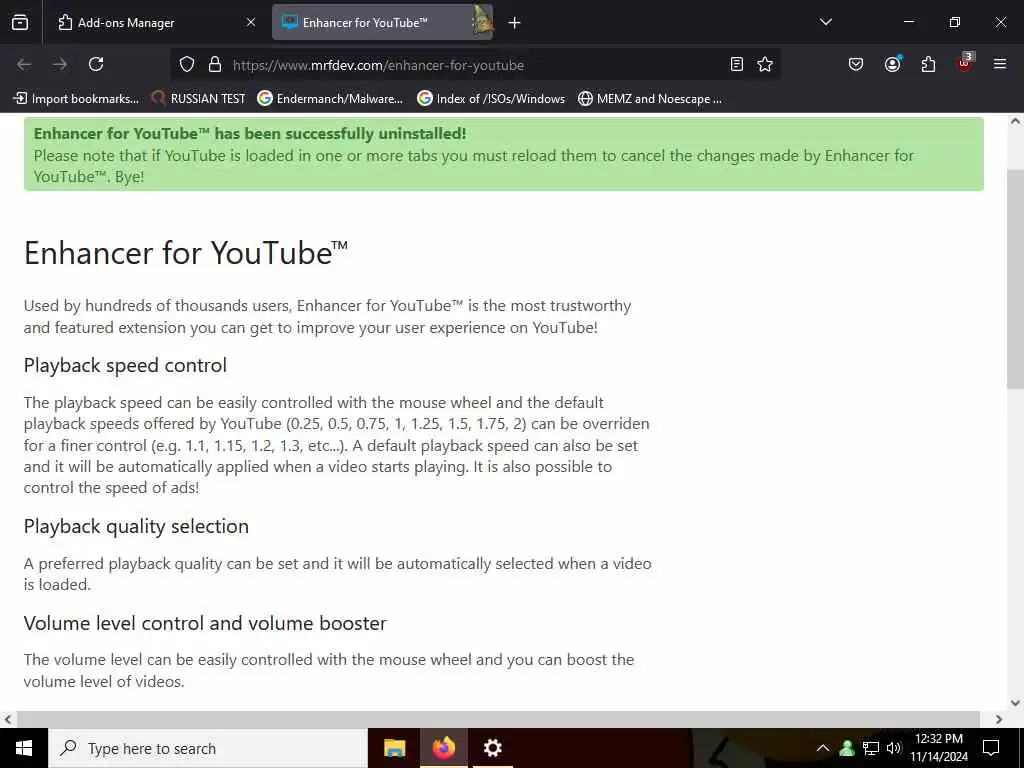Click Volume level control and volume booster heading

205,623
